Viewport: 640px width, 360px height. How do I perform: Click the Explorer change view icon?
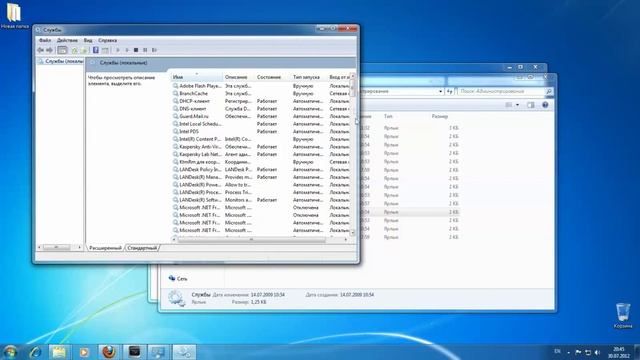point(509,105)
